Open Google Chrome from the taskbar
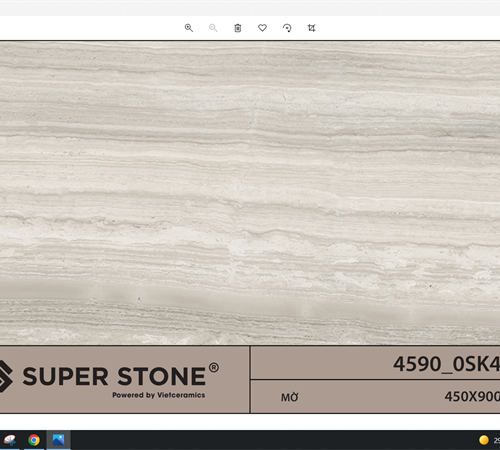500x450 pixels. tap(34, 440)
